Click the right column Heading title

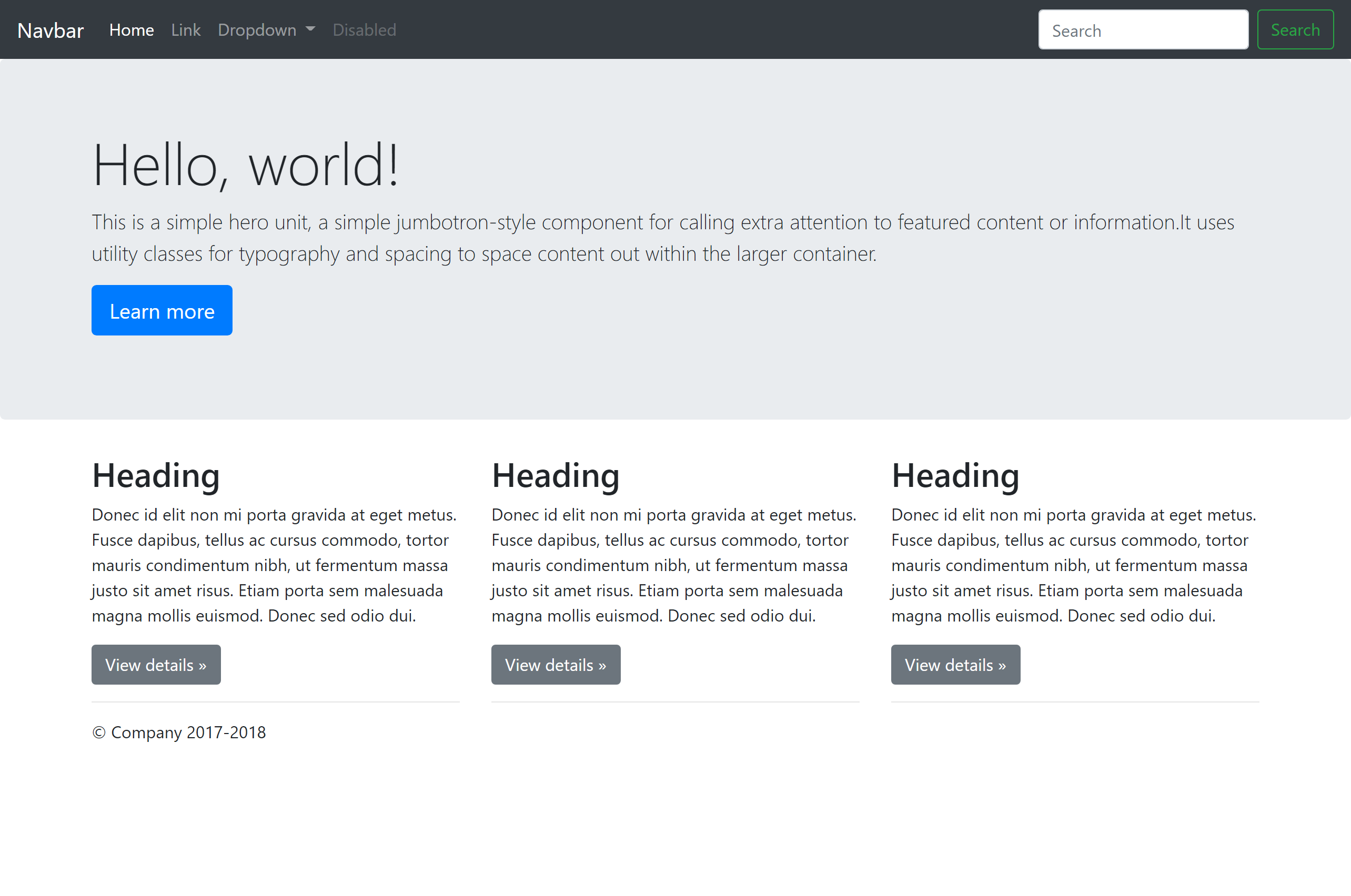(955, 475)
